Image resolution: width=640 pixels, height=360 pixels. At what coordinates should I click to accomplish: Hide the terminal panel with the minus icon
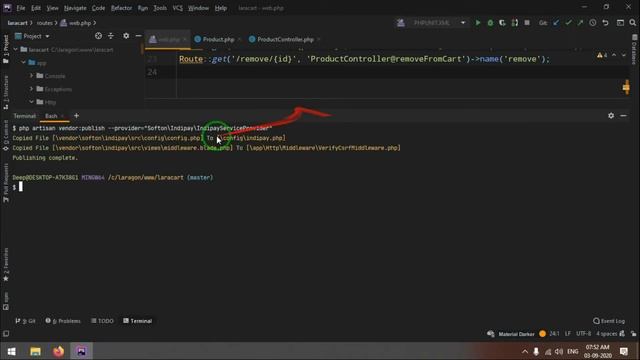click(x=623, y=116)
